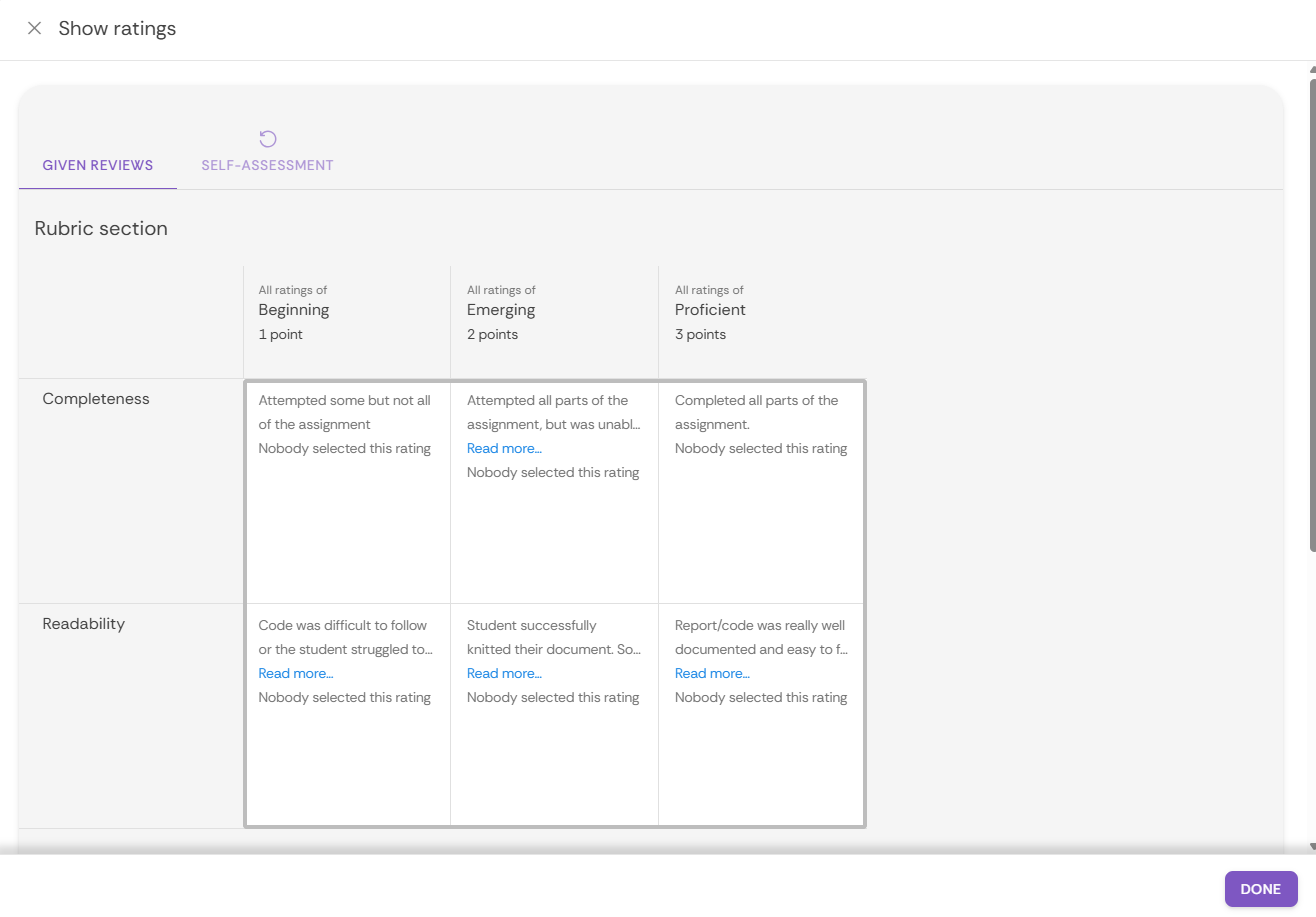Viewport: 1316px width, 917px height.
Task: Select the Emerging 2 points column header
Action: (501, 311)
